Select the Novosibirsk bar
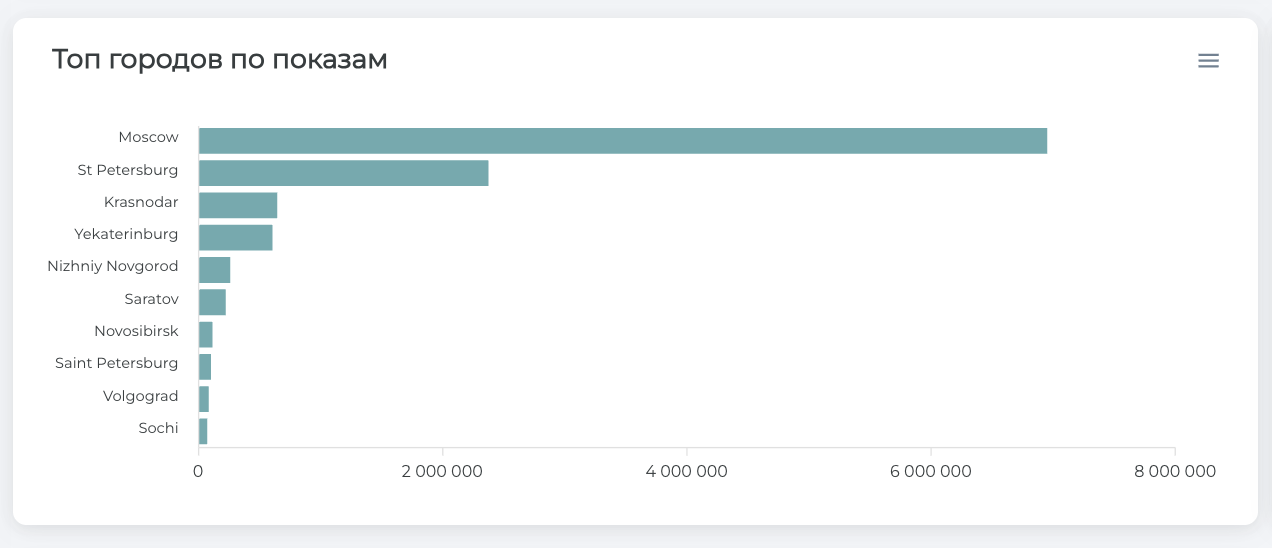 point(206,334)
